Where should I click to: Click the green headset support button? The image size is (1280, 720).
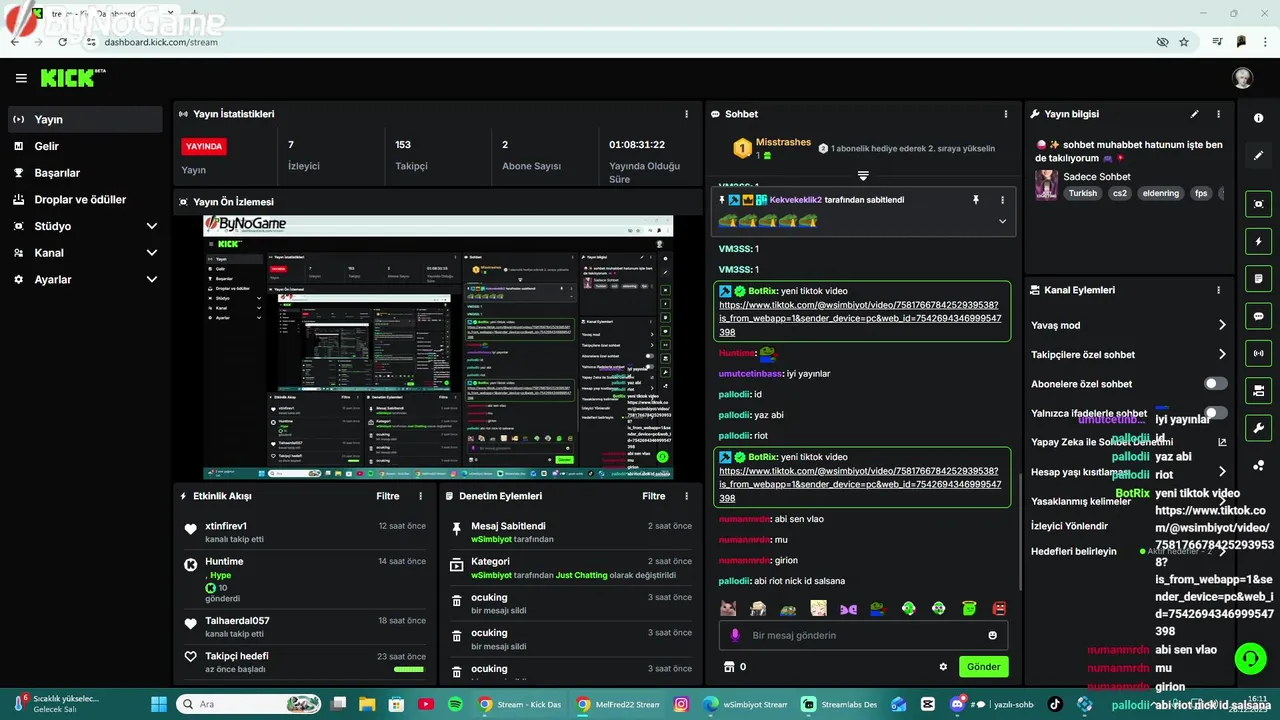click(x=1250, y=658)
